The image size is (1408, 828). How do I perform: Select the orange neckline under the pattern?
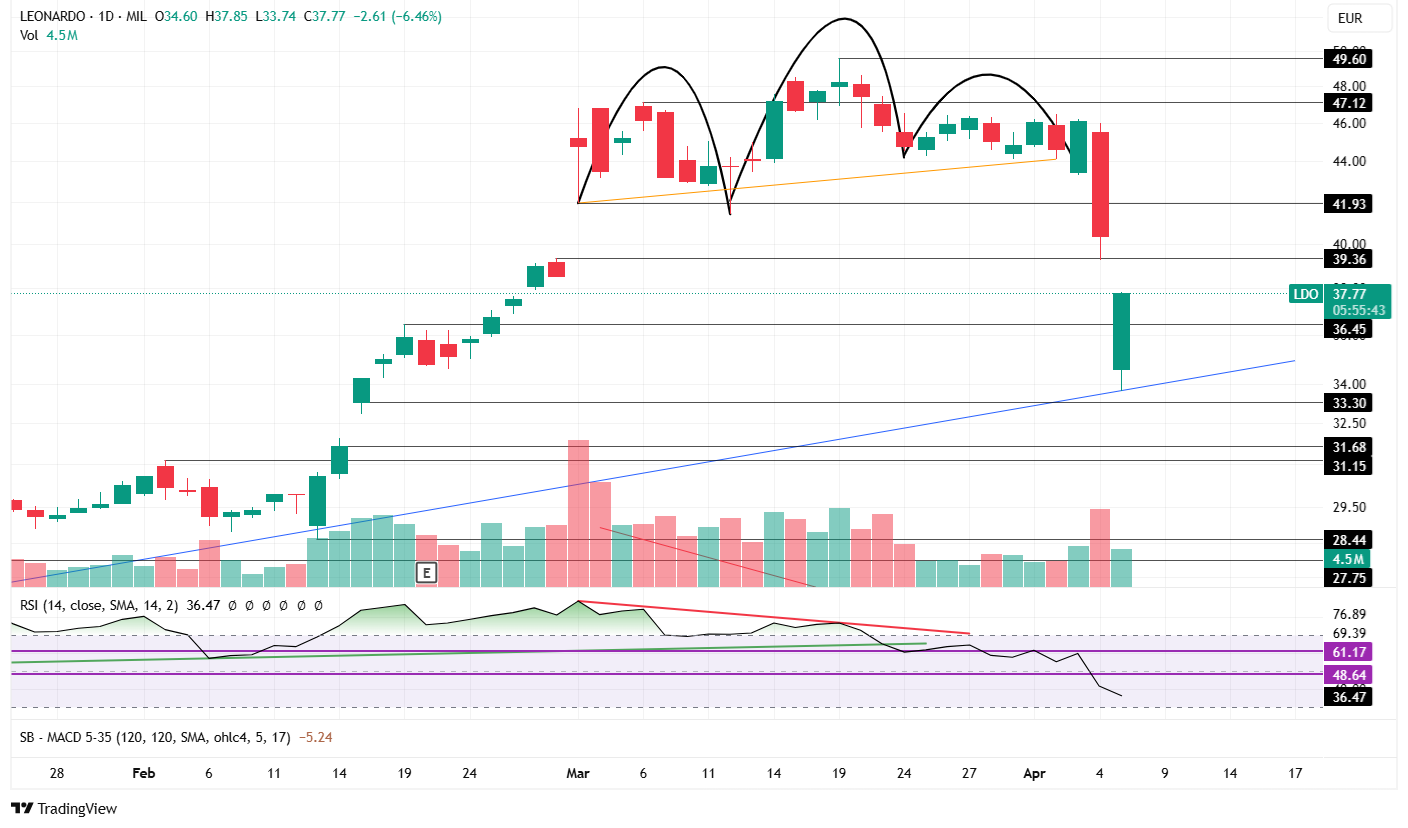pyautogui.click(x=818, y=181)
